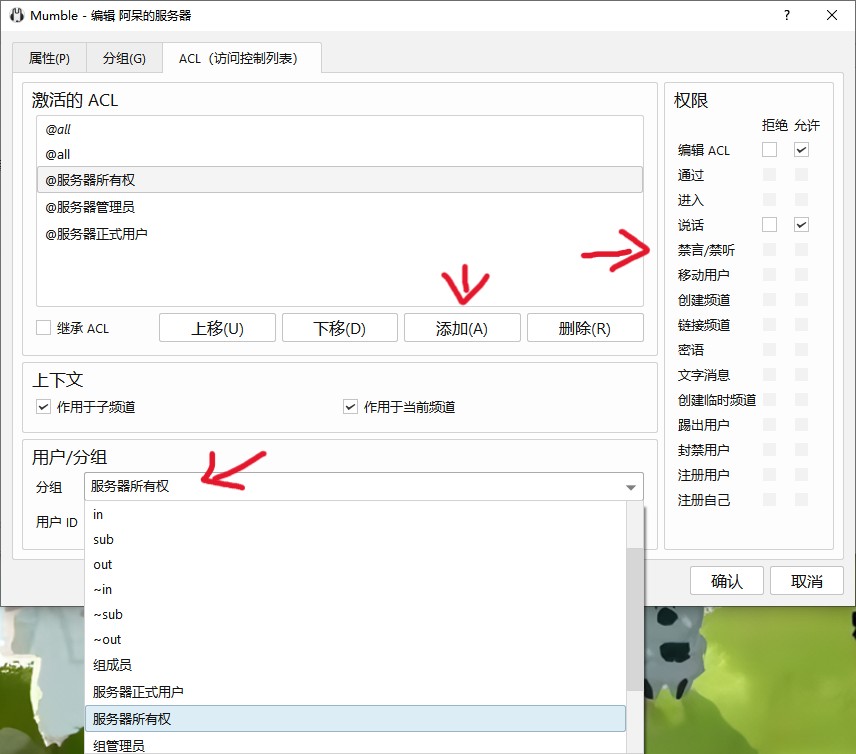856x754 pixels.
Task: Check the deny box for 编辑 ACL
Action: coord(769,150)
